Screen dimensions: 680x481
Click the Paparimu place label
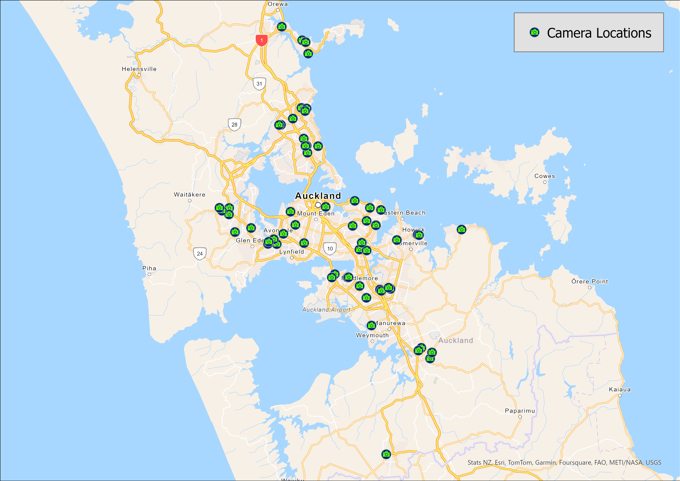coord(520,411)
